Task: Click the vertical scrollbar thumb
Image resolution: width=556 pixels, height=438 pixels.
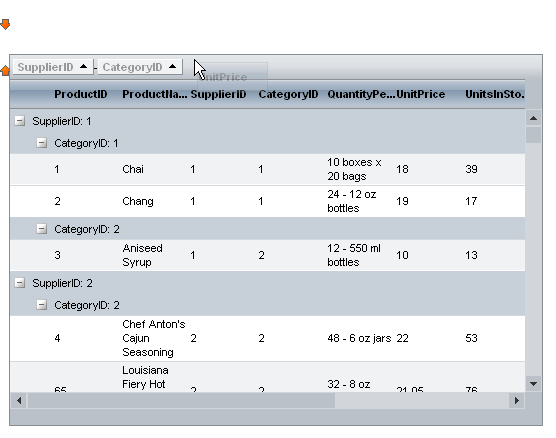Action: [533, 135]
